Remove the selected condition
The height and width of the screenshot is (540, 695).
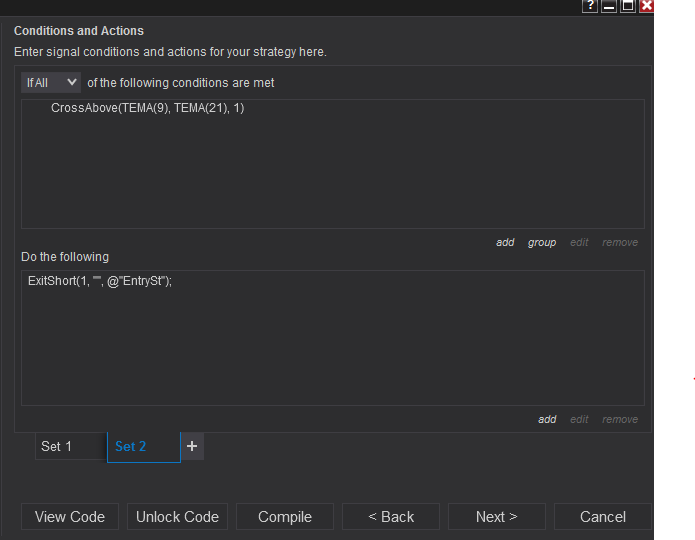coord(620,243)
